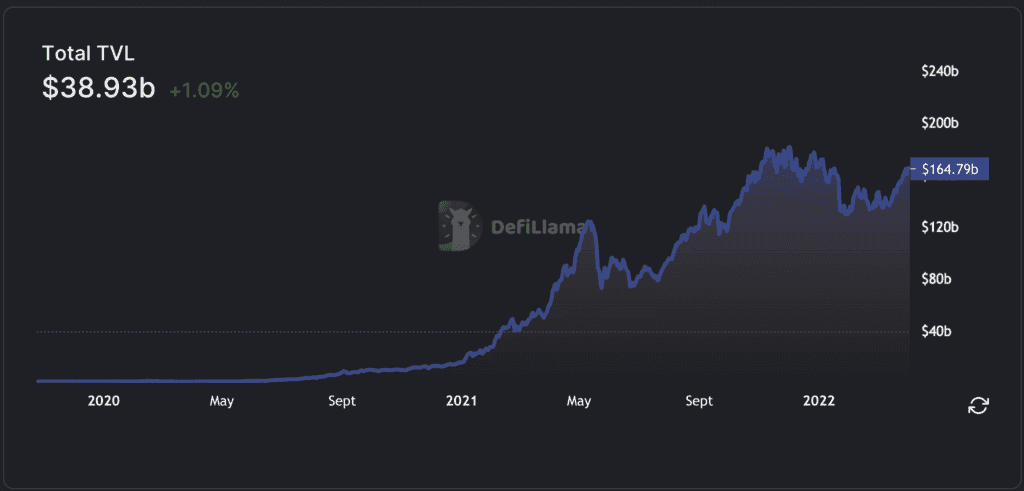
Task: Click the May 2021 peak on the TVL line
Action: click(x=590, y=222)
